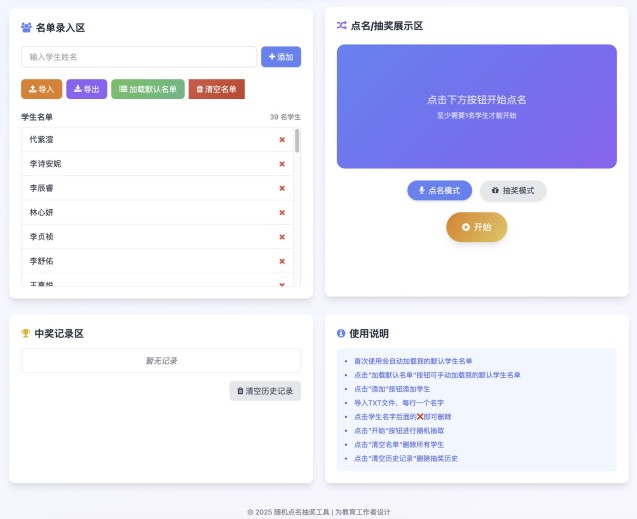The width and height of the screenshot is (637, 519).
Task: Switch to 点名模式 mode
Action: (439, 190)
